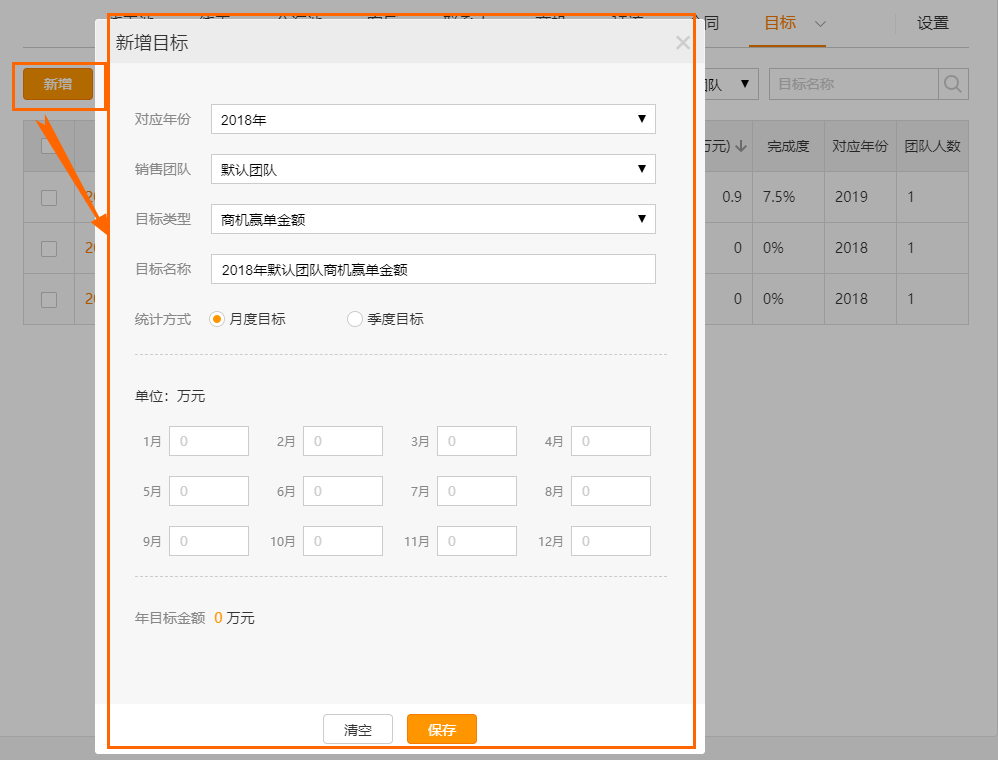Click the 8月 amount field

pos(611,491)
